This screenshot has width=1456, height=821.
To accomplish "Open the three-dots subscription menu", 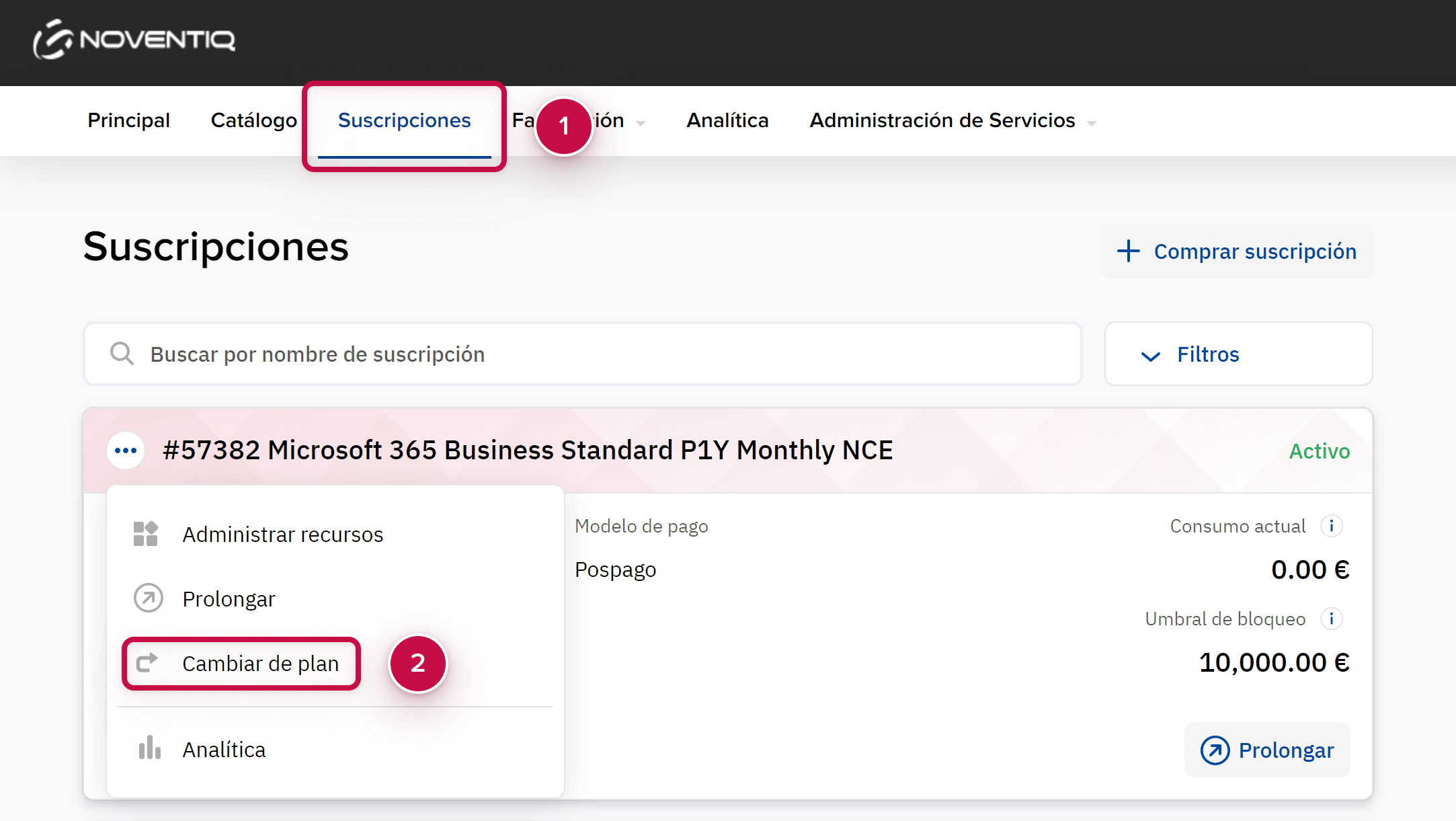I will 126,451.
